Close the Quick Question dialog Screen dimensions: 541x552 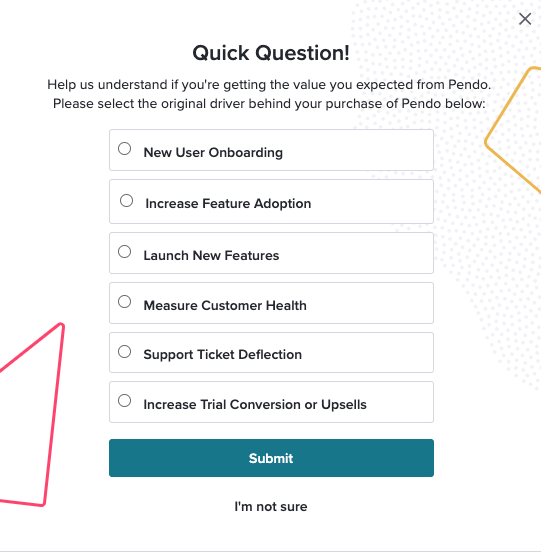coord(525,19)
